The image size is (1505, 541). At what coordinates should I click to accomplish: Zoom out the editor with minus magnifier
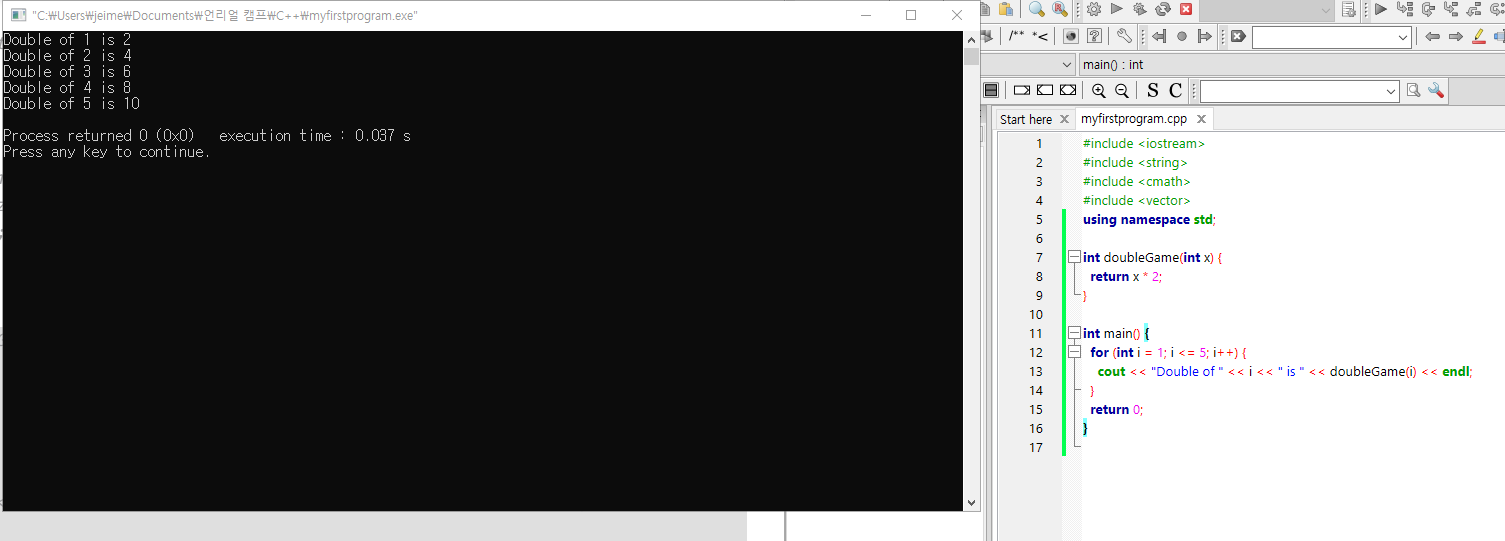pyautogui.click(x=1122, y=91)
